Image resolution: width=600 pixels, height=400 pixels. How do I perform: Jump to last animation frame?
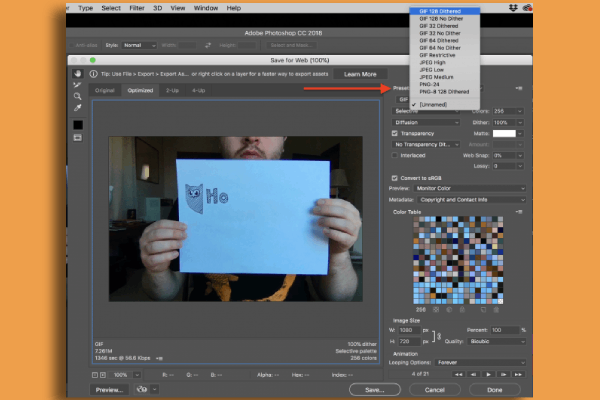[x=518, y=374]
